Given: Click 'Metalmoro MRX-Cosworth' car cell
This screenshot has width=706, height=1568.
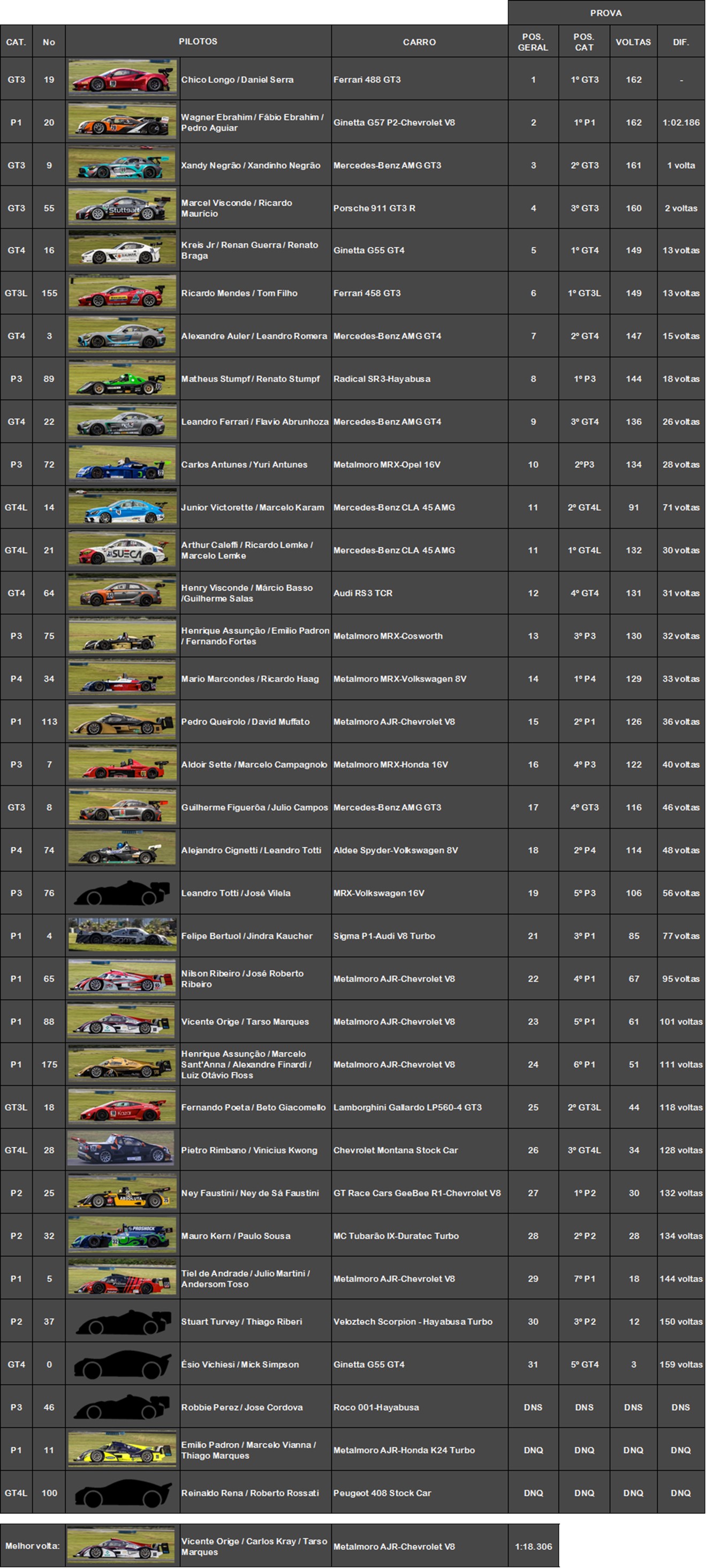Looking at the screenshot, I should click(419, 636).
